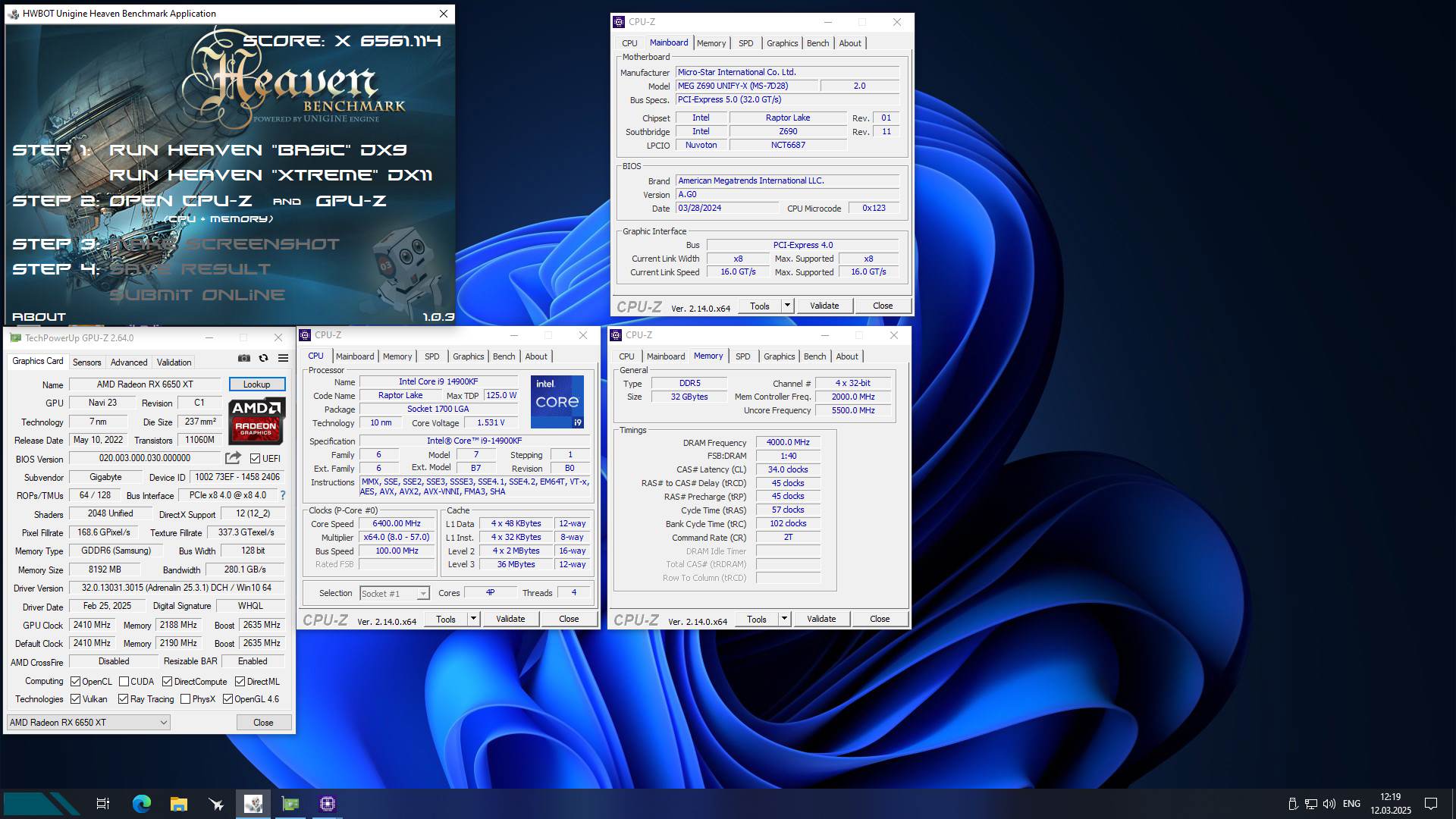This screenshot has width=1456, height=819.
Task: Click About tab in CPU-Z Memory window
Action: pyautogui.click(x=847, y=356)
